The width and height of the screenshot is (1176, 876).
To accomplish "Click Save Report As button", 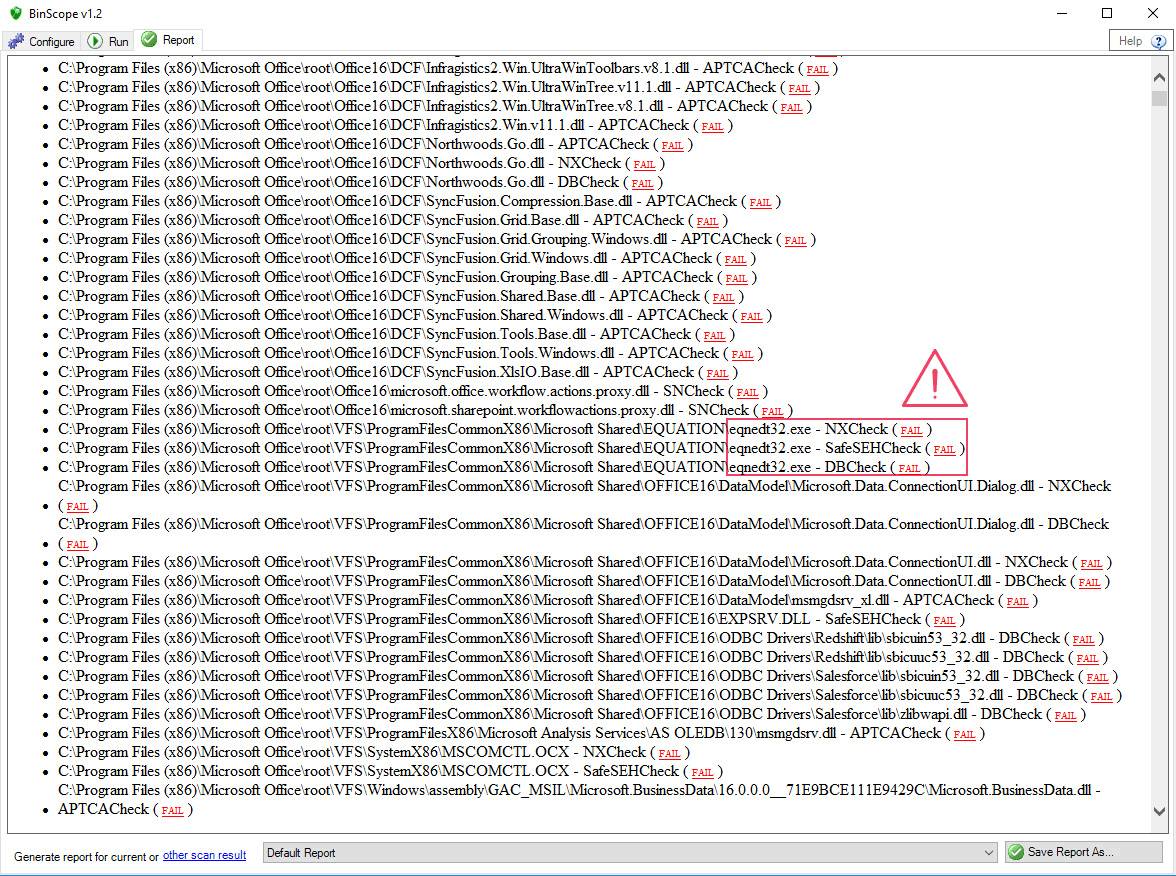I will tap(1084, 852).
